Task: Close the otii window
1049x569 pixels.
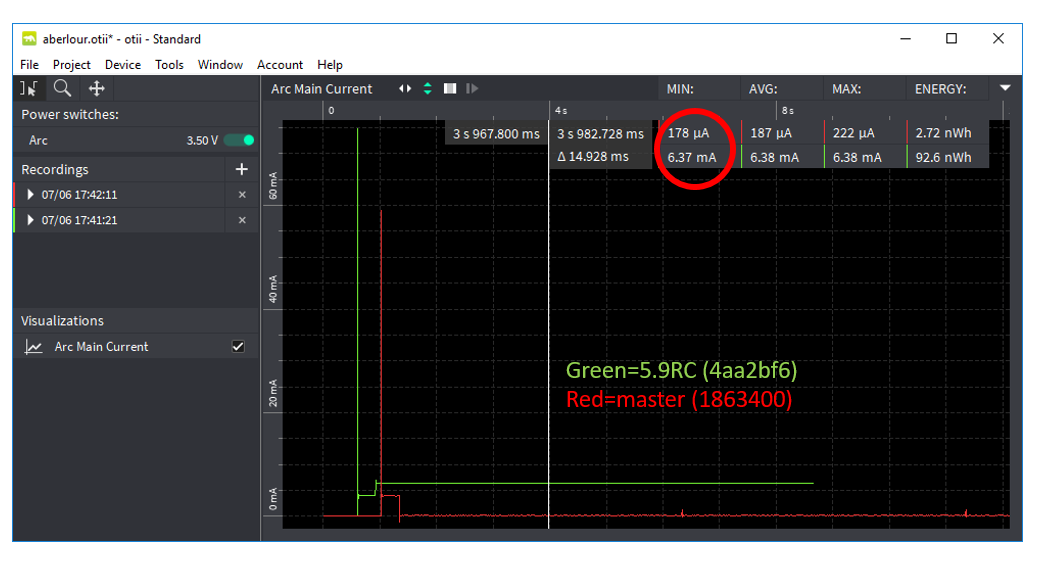Action: pyautogui.click(x=998, y=39)
